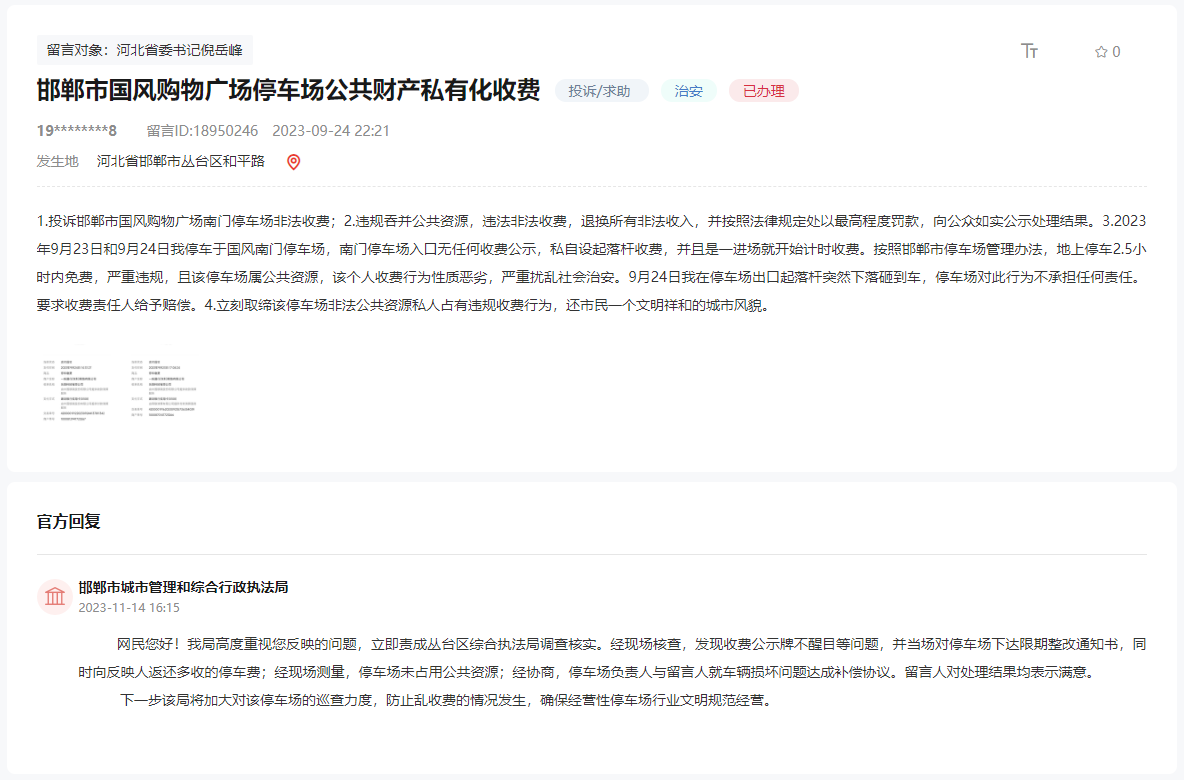Click the reply sentence starting 下一步该局
Viewport: 1184px width, 780px height.
pyautogui.click(x=447, y=700)
